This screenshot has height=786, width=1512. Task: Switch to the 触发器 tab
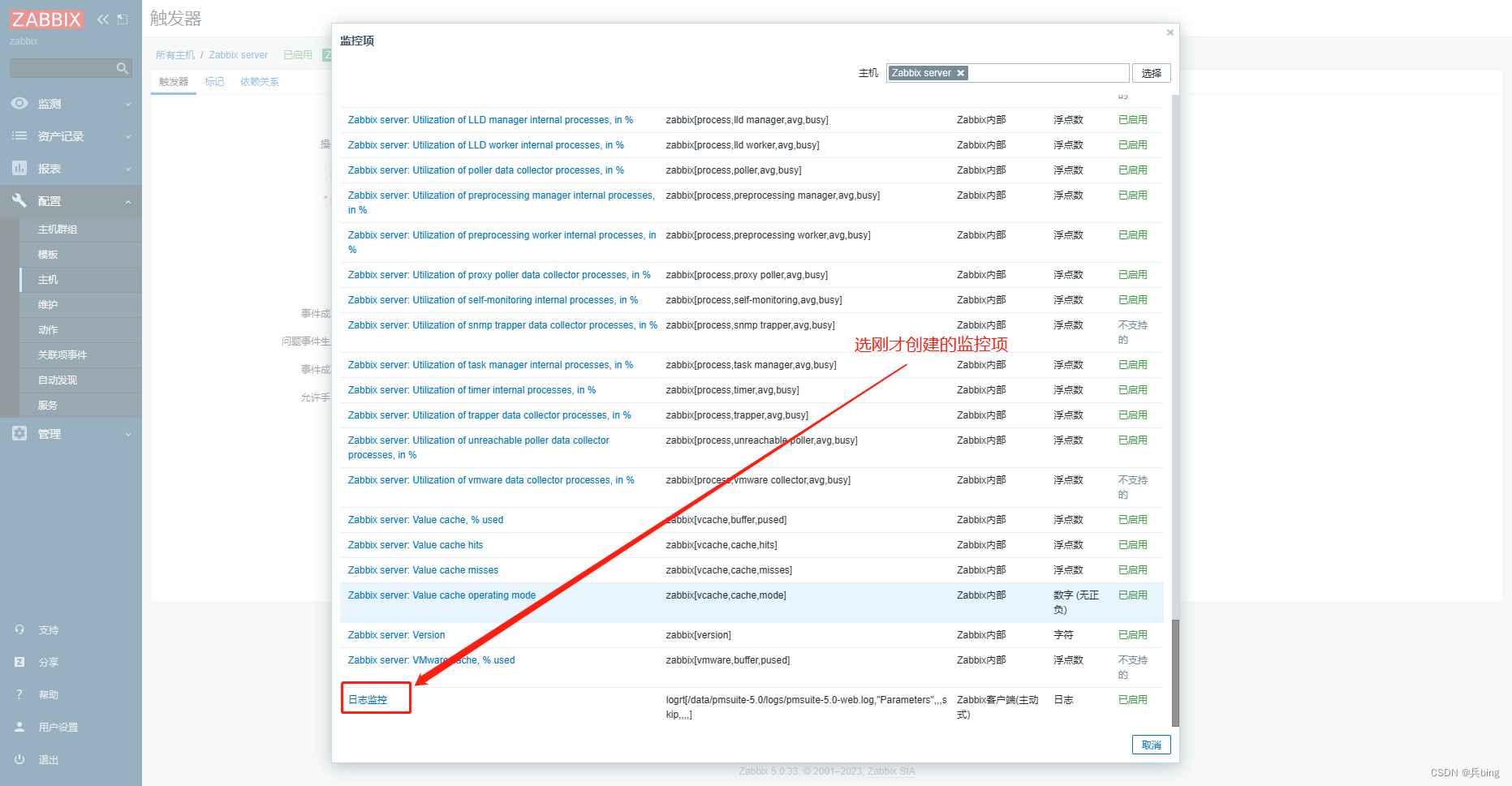(x=174, y=82)
